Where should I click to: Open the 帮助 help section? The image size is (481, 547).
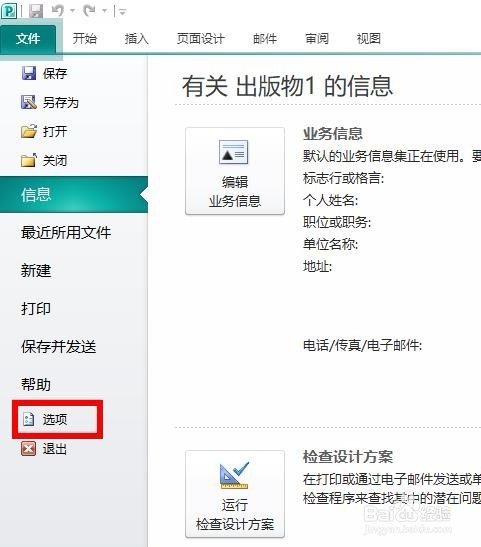click(x=36, y=384)
